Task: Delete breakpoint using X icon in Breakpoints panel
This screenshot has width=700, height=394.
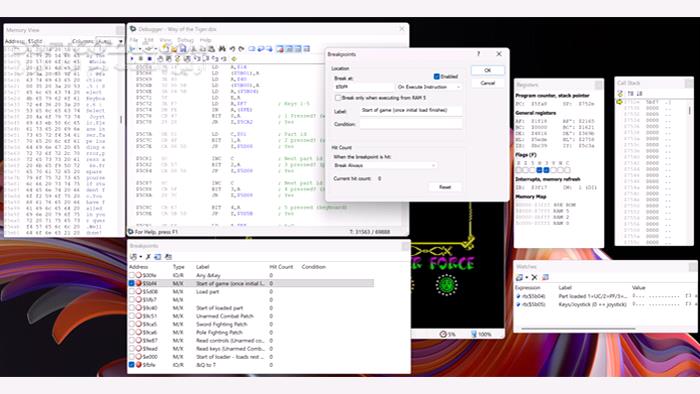Action: [x=148, y=257]
